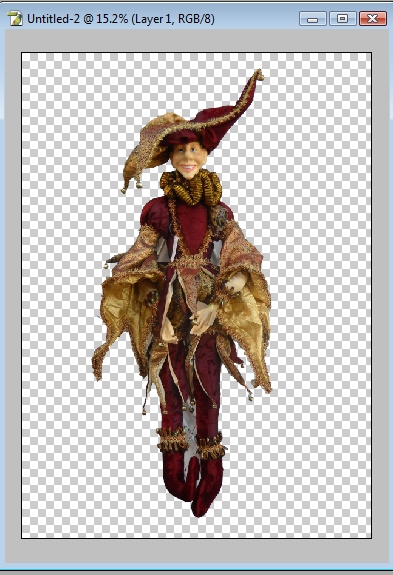Maximize the Untitled-2 document window
The image size is (393, 575).
pos(342,18)
